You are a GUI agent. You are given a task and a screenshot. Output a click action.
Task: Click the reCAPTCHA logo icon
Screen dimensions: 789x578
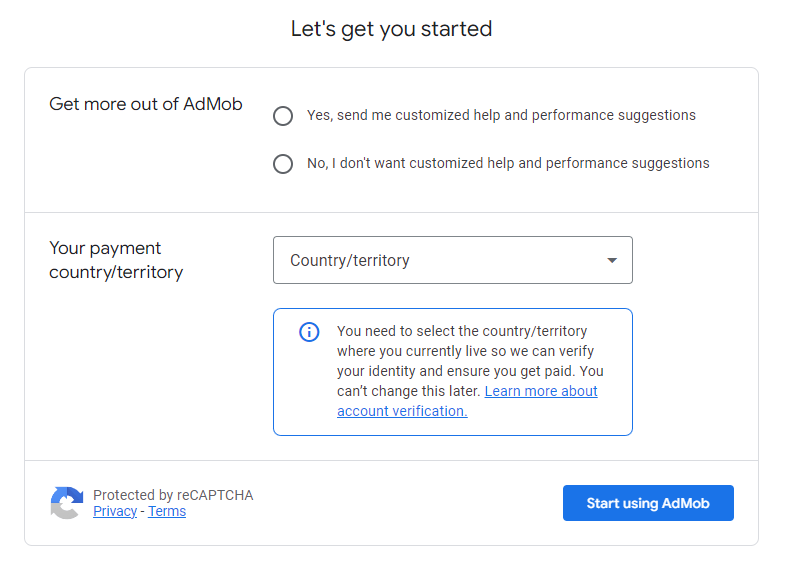(x=66, y=503)
